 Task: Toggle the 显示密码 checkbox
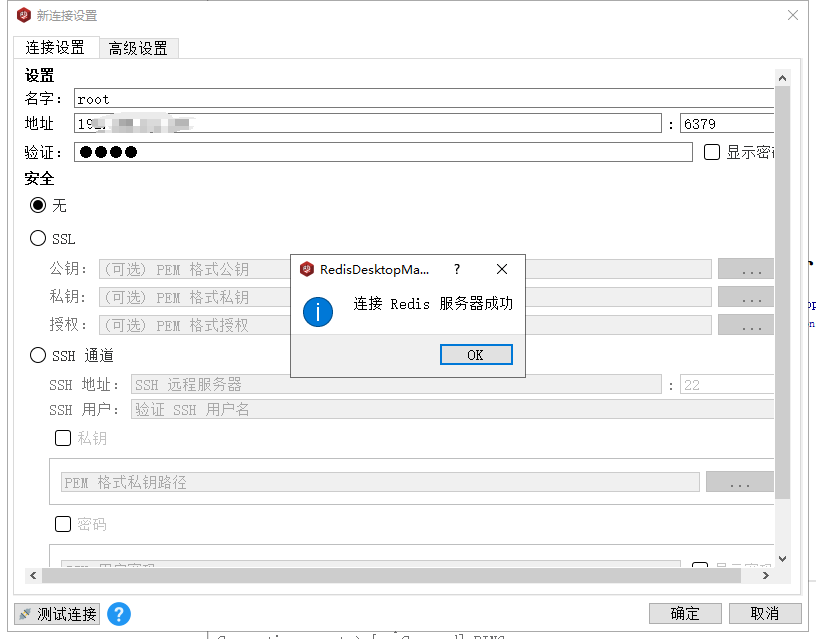click(x=711, y=152)
